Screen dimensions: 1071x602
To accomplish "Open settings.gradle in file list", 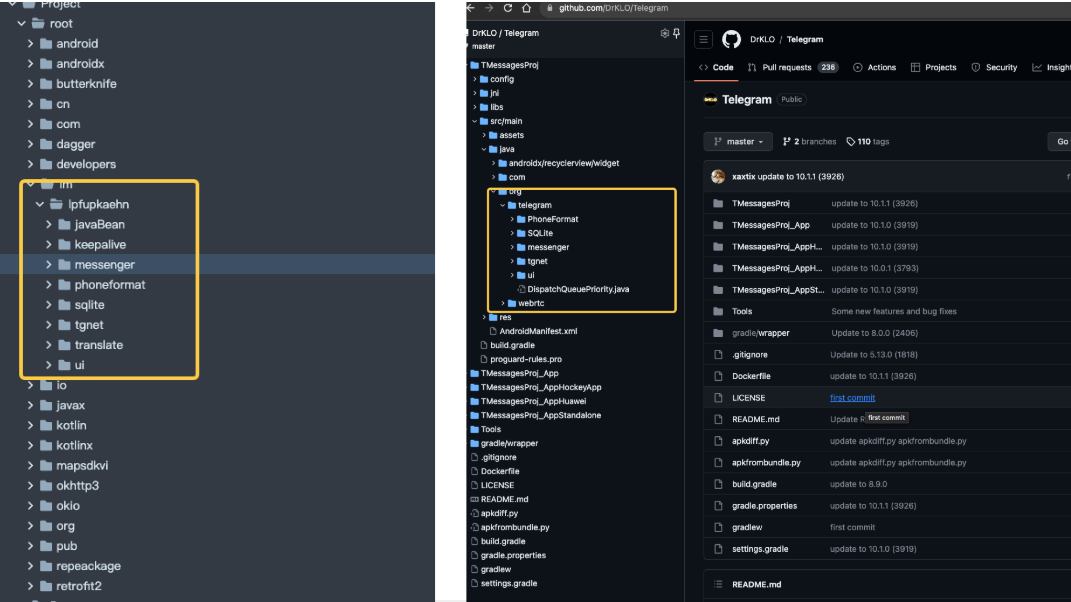I will [760, 549].
